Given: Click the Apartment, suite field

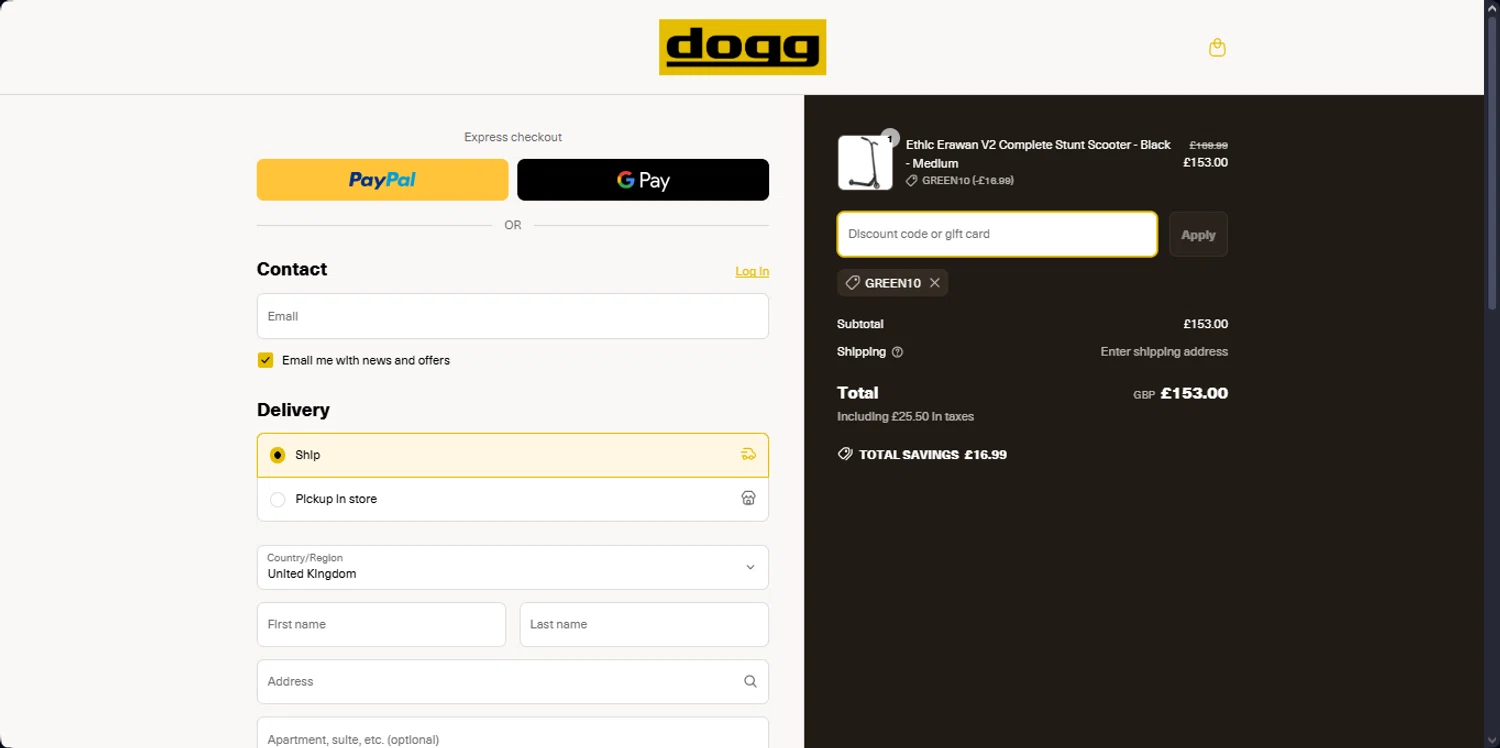Looking at the screenshot, I should point(513,734).
